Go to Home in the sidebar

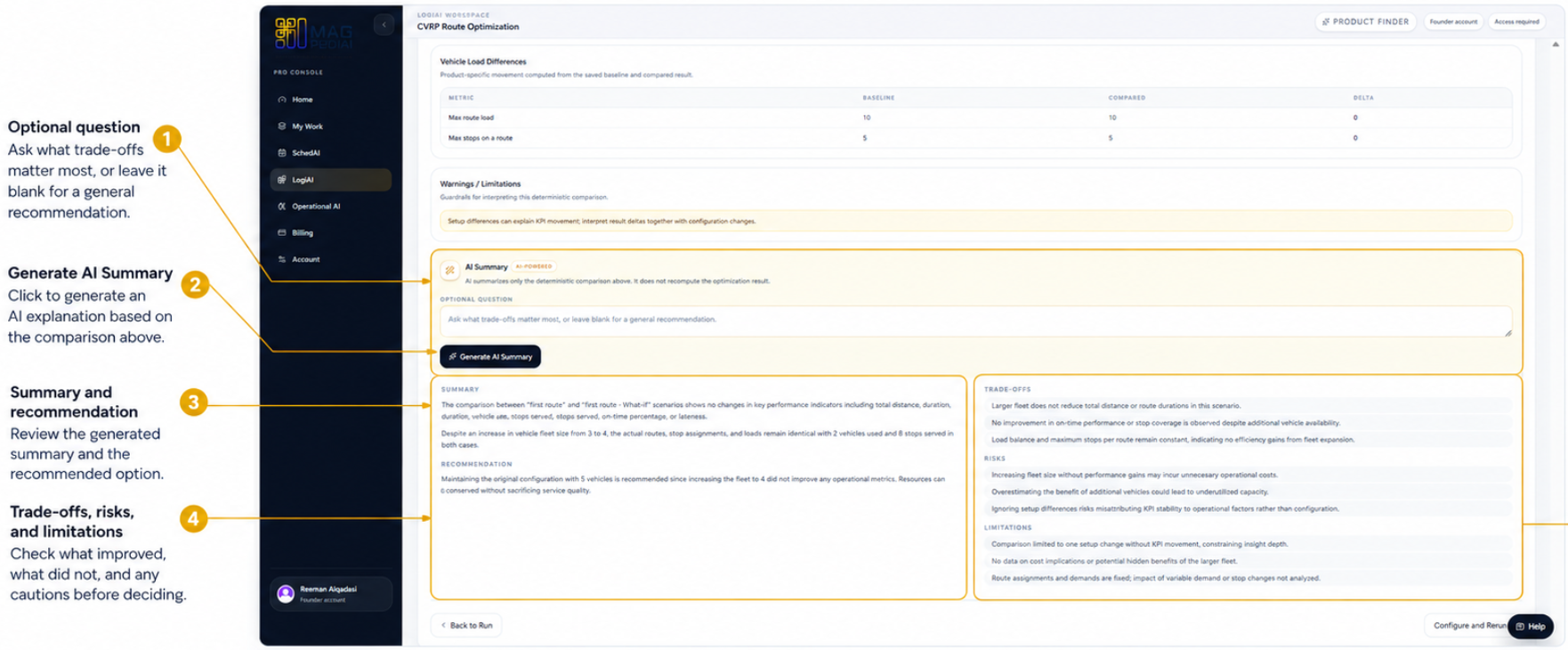click(330, 100)
